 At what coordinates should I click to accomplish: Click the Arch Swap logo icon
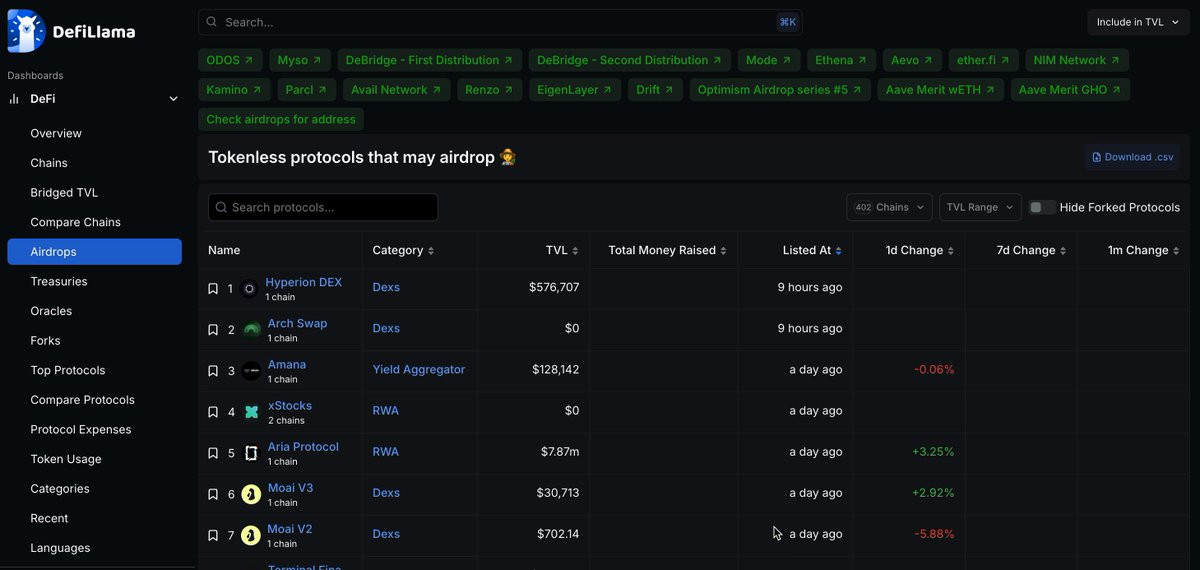coord(251,330)
